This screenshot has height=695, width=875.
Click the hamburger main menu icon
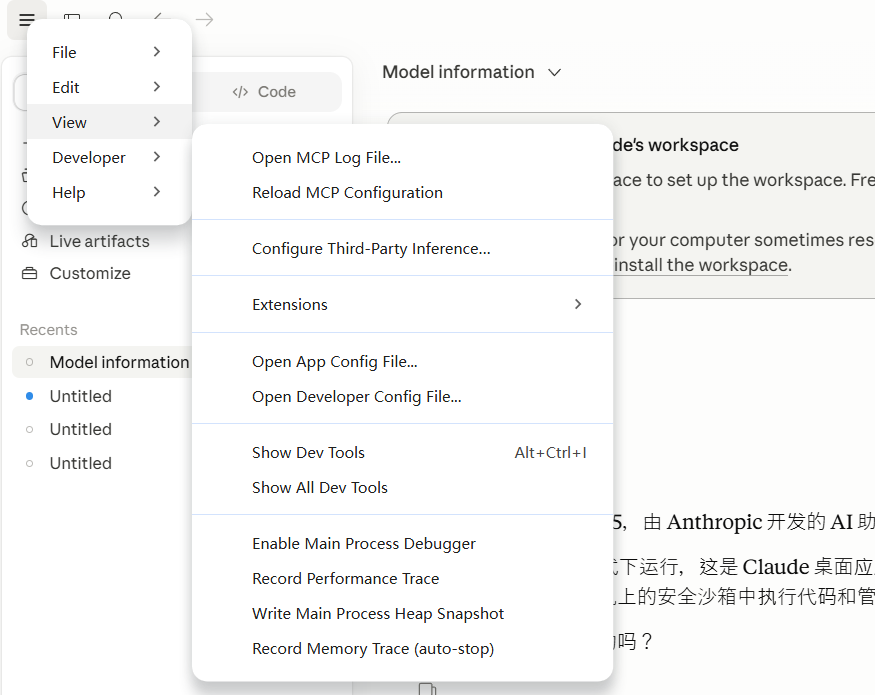(x=26, y=20)
